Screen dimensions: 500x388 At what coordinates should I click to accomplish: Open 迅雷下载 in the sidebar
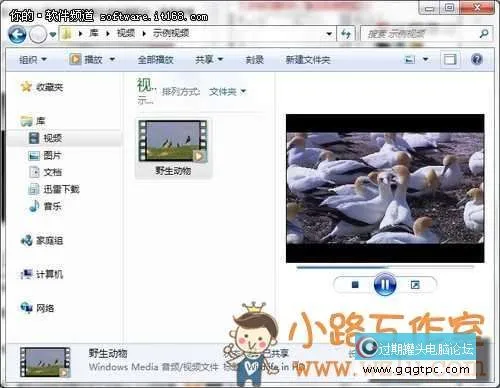pyautogui.click(x=61, y=189)
